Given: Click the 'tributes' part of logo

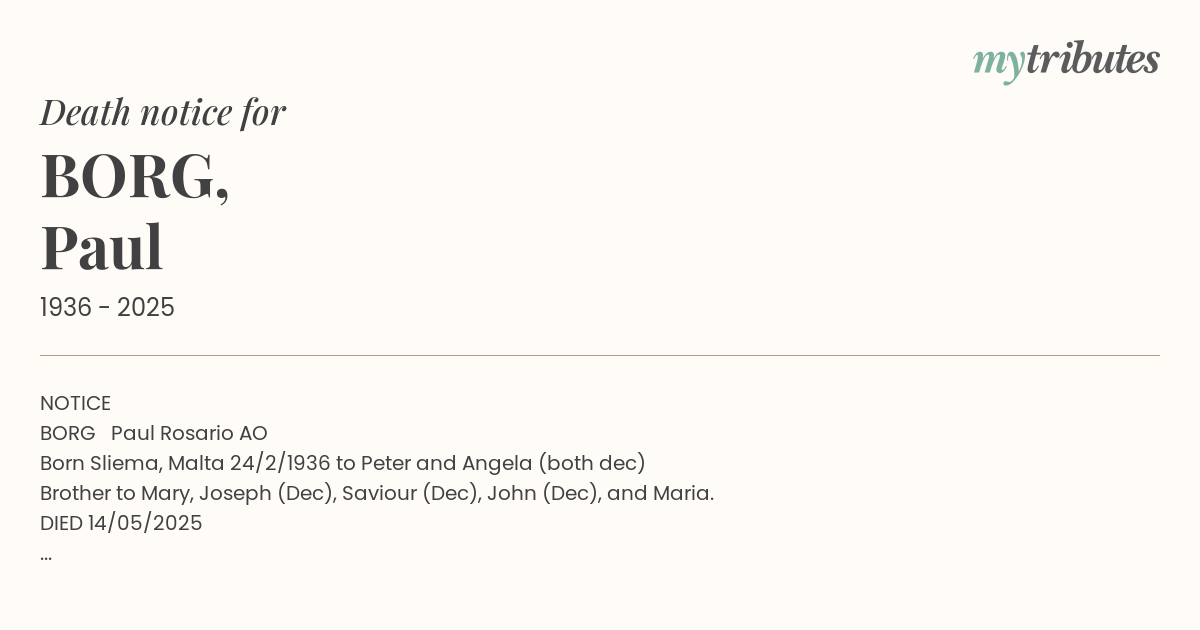Looking at the screenshot, I should [x=1092, y=58].
